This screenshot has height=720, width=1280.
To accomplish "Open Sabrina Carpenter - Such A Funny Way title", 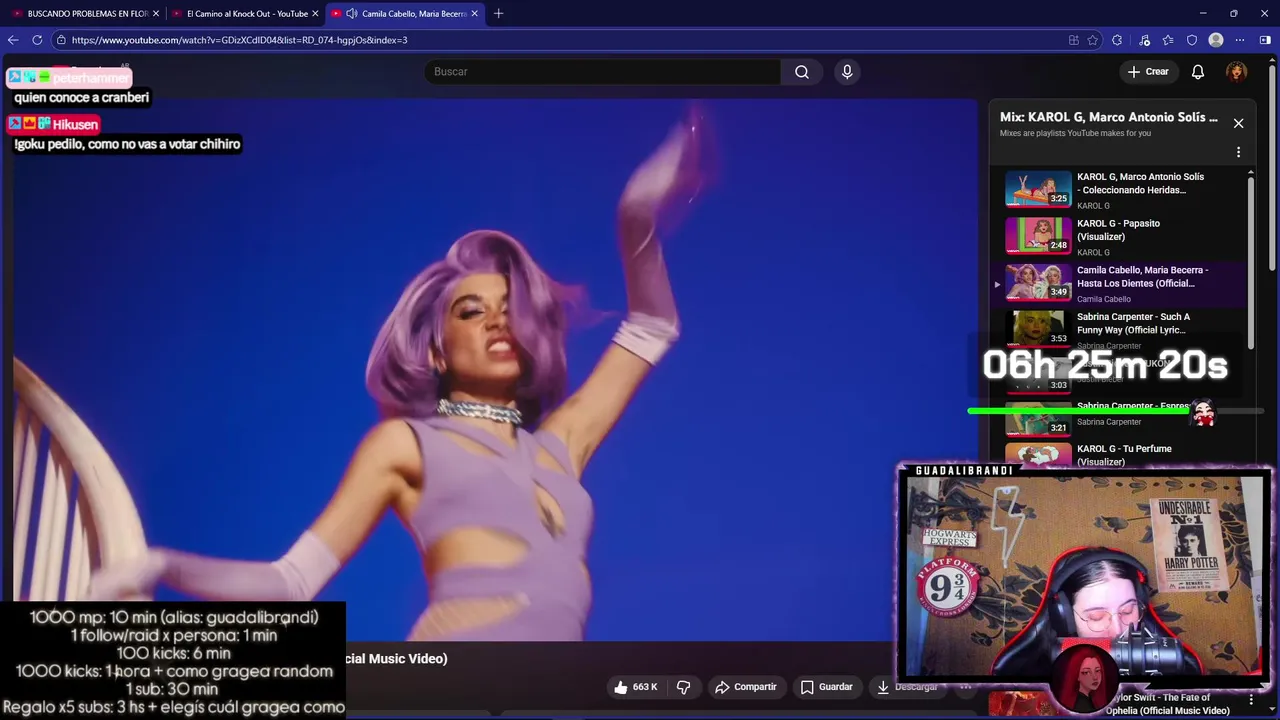I will pos(1133,323).
